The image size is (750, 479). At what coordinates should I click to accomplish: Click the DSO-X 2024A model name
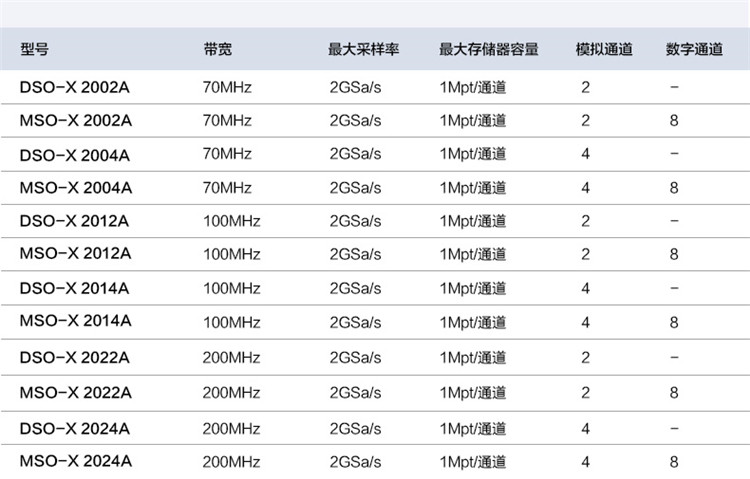75,429
